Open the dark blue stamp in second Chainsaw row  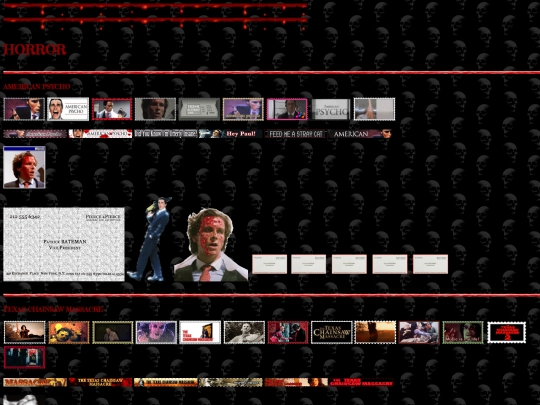coord(24,357)
